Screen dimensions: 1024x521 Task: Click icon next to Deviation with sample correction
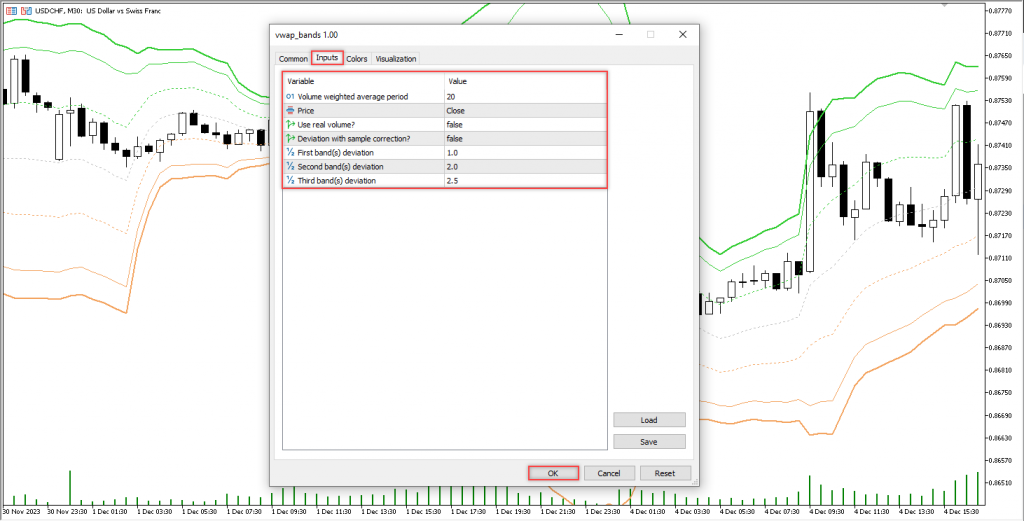click(x=290, y=138)
